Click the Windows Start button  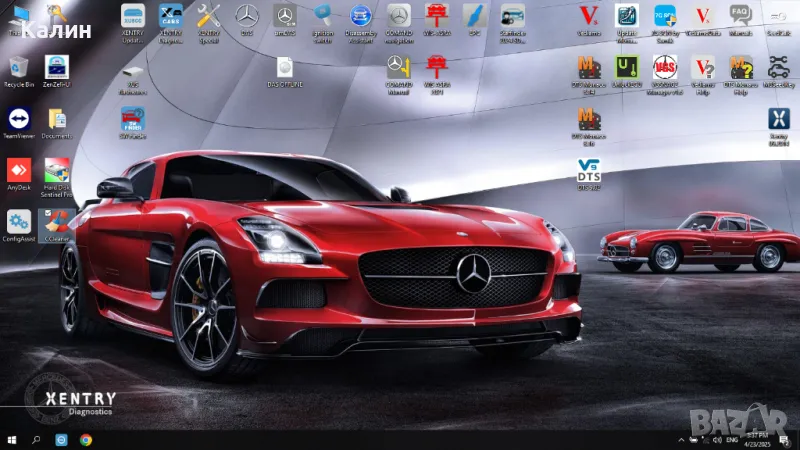pyautogui.click(x=12, y=439)
